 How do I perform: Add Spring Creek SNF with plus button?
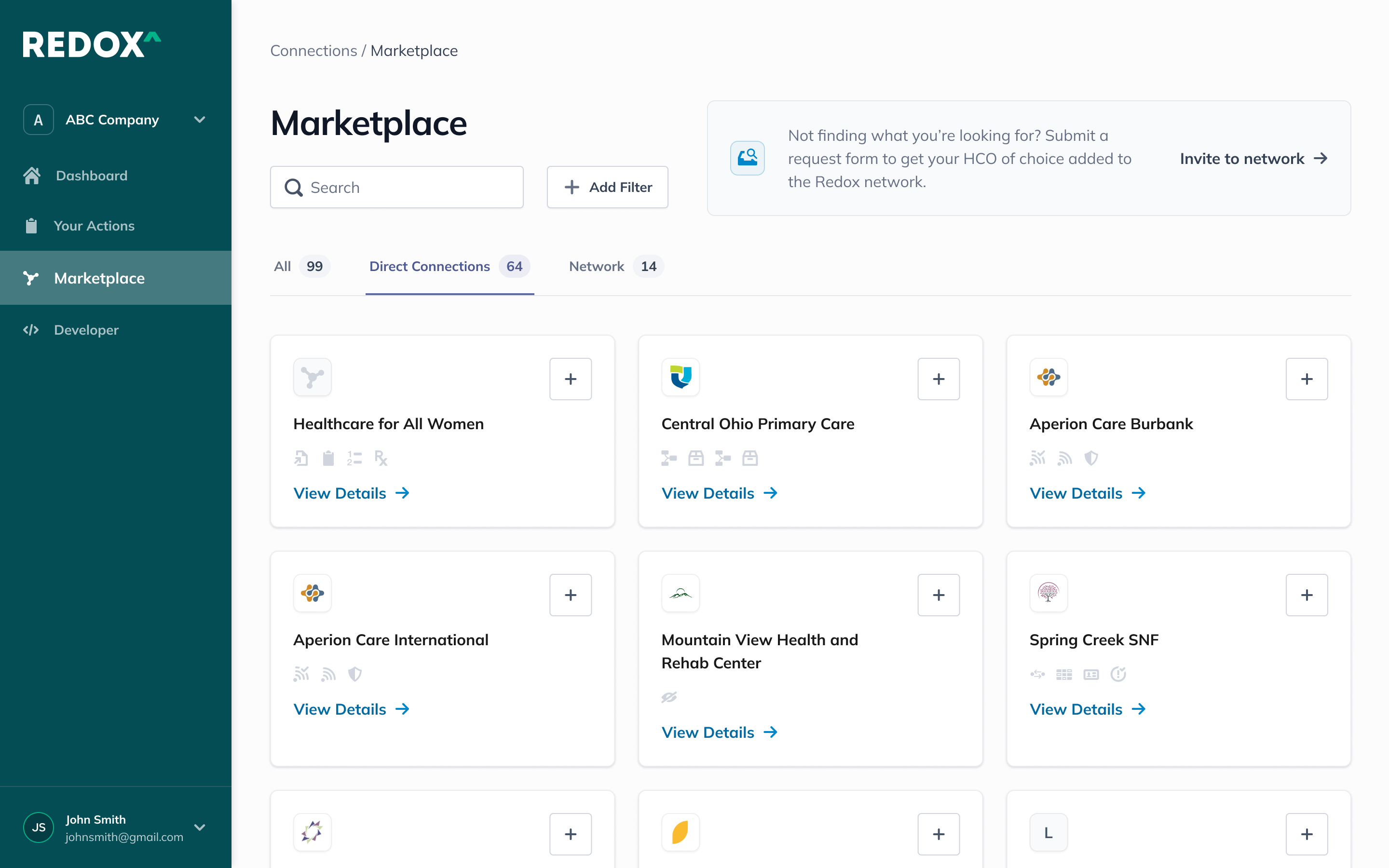pos(1307,595)
